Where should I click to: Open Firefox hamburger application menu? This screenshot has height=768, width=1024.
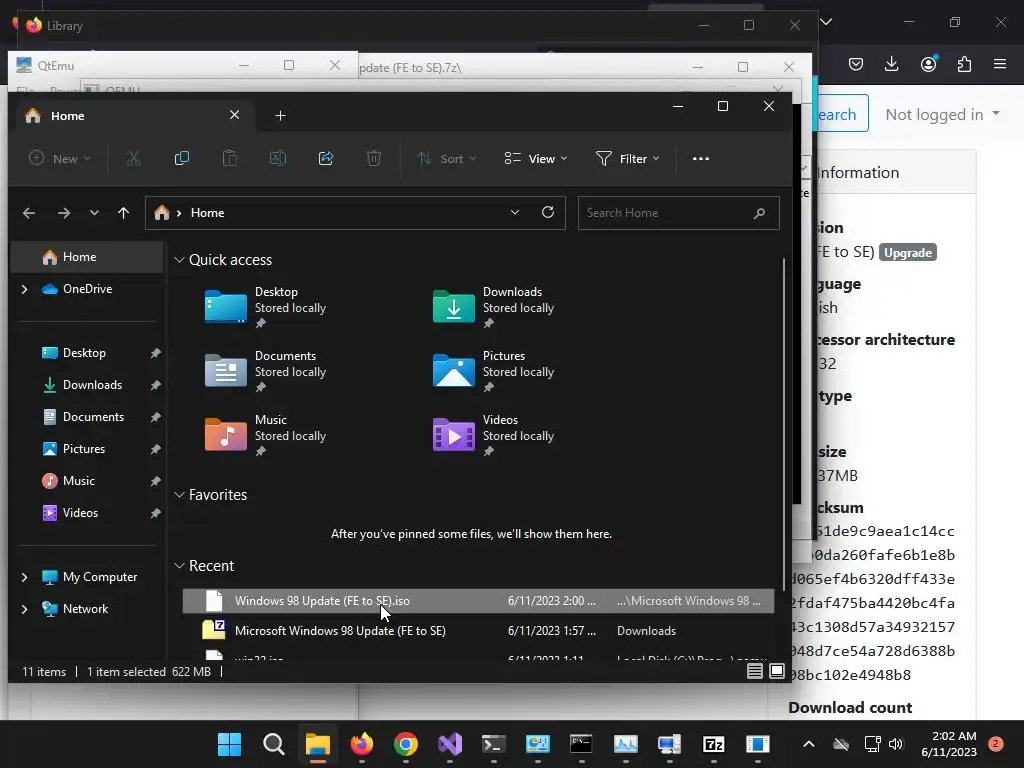click(x=1000, y=64)
